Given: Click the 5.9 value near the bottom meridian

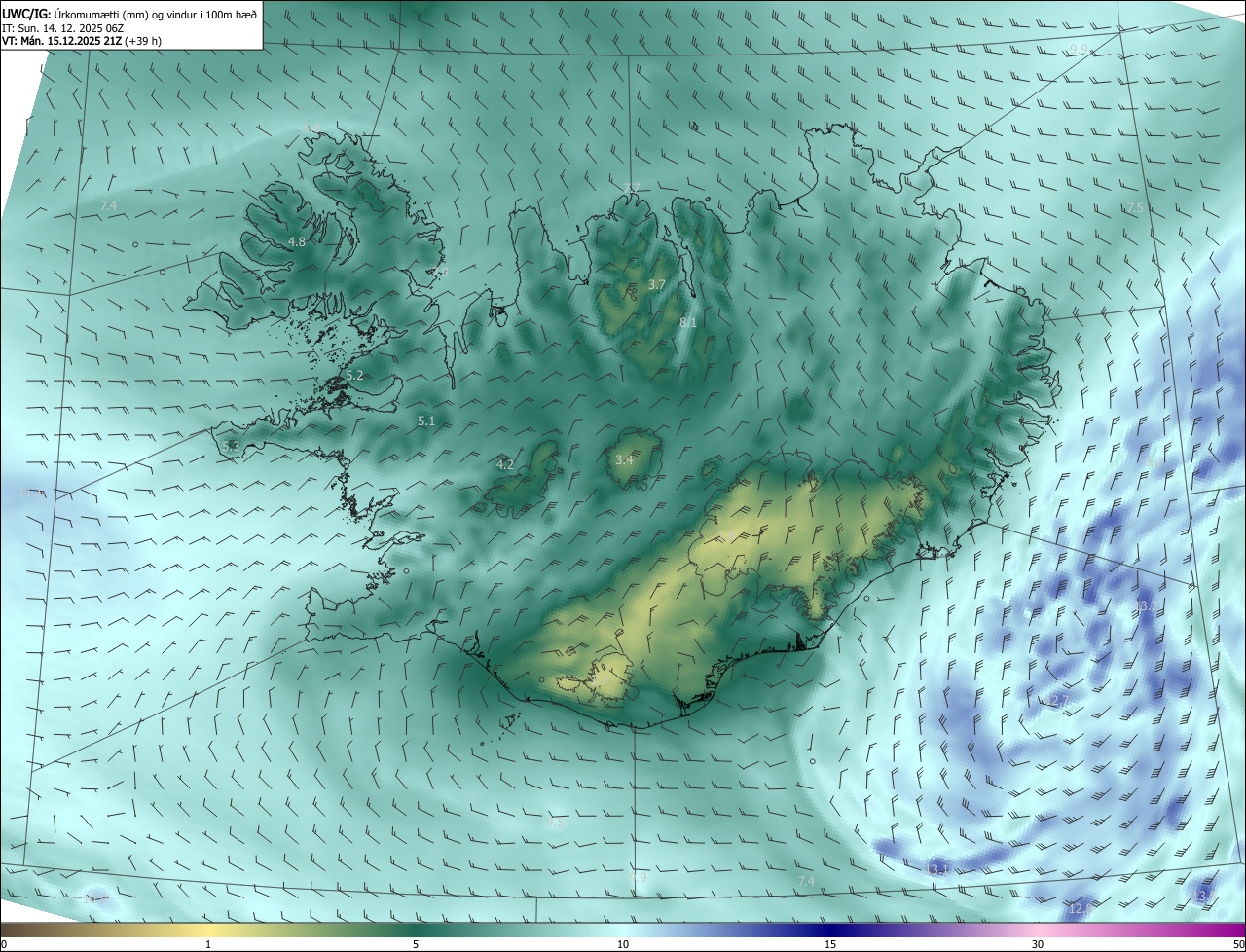Looking at the screenshot, I should 638,878.
